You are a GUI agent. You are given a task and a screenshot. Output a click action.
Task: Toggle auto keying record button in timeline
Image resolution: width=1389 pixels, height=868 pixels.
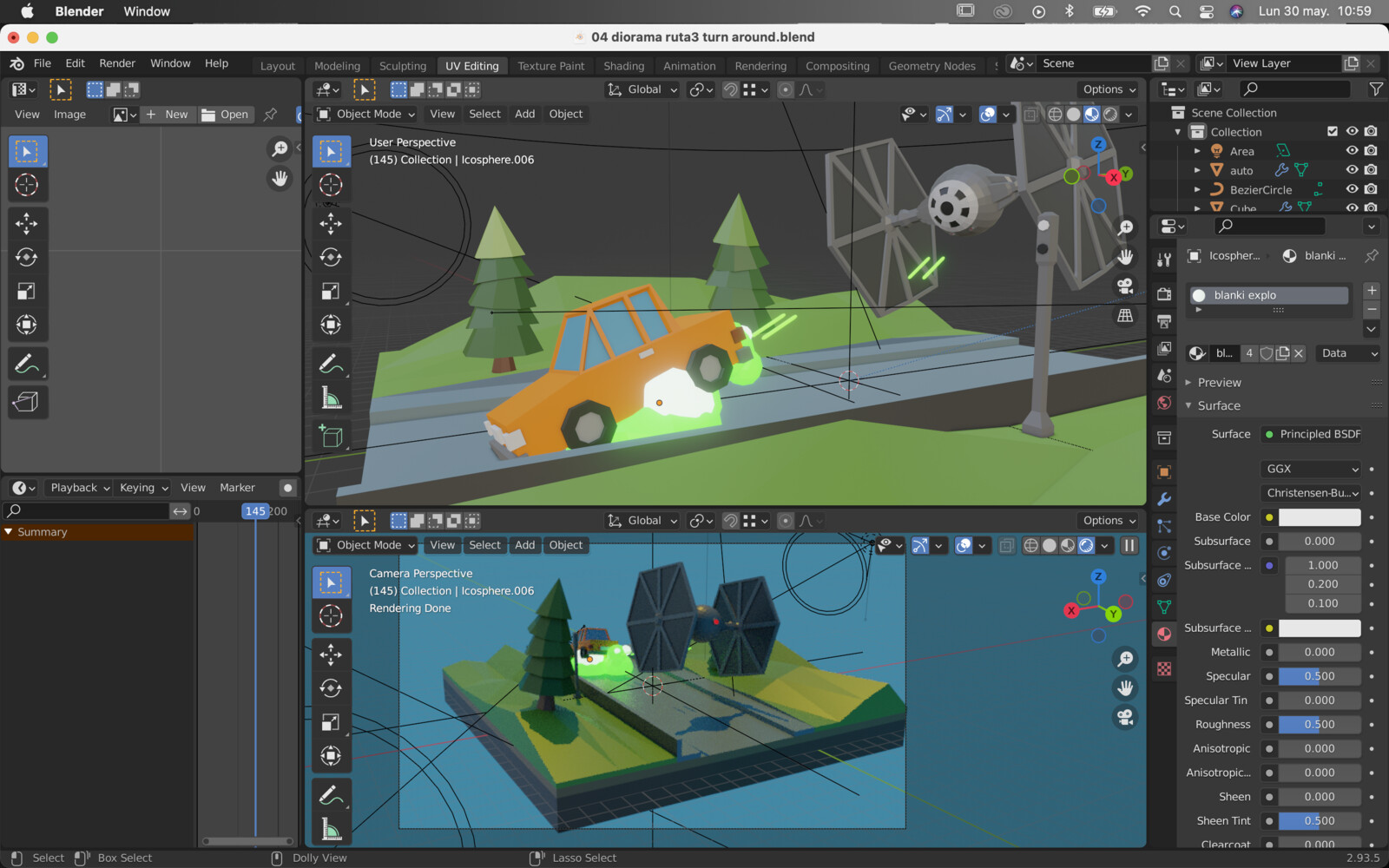click(x=287, y=488)
